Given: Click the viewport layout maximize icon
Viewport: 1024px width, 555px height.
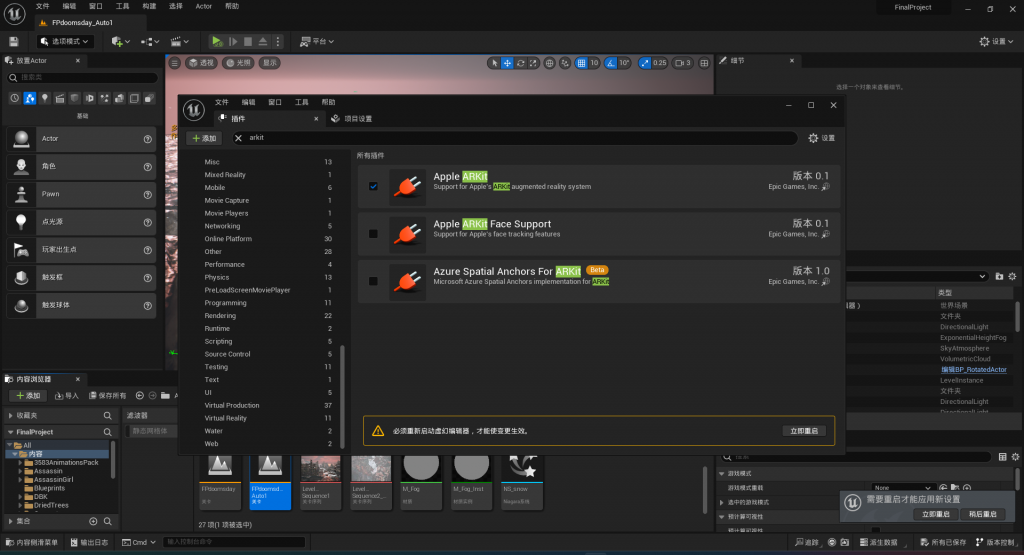Looking at the screenshot, I should pos(704,63).
